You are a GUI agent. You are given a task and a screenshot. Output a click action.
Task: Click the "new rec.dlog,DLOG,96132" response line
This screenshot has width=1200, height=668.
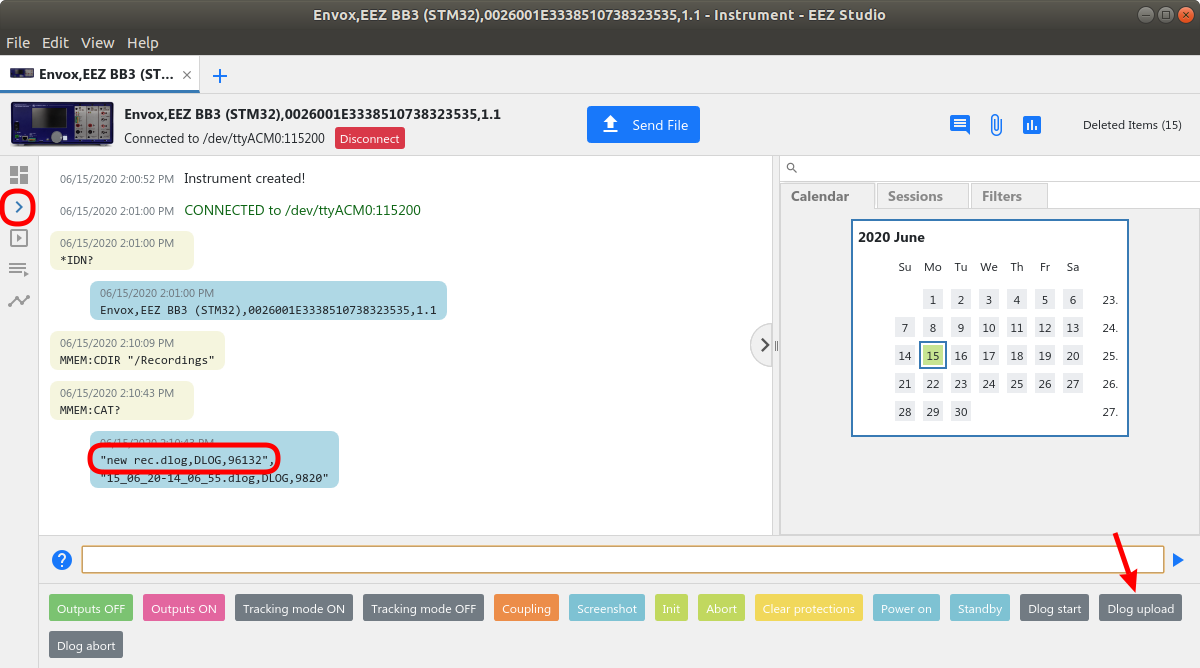pos(187,459)
